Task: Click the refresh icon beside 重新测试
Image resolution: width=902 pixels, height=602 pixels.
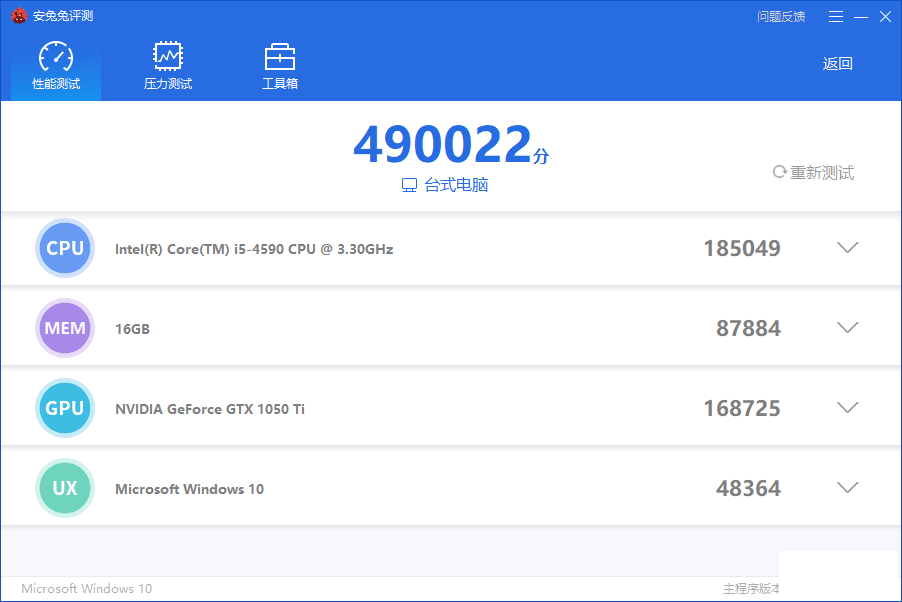Action: coord(779,172)
